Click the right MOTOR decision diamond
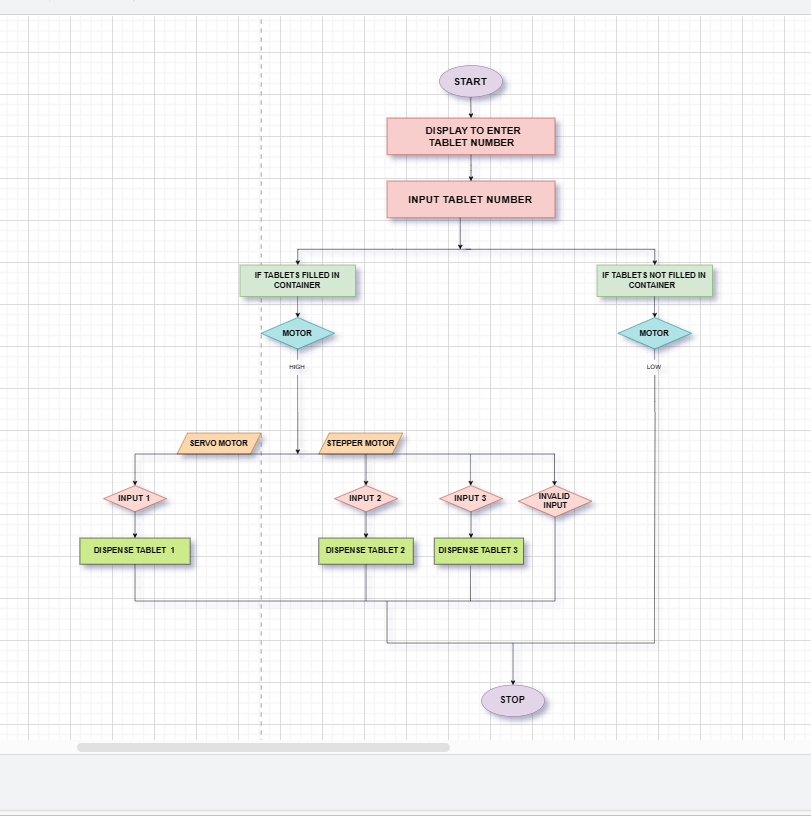Screen dimensions: 811x816 [x=653, y=333]
